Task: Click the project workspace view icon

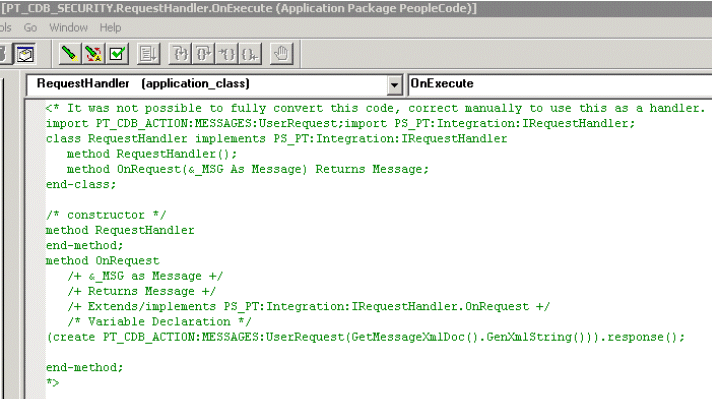Action: click(x=25, y=54)
